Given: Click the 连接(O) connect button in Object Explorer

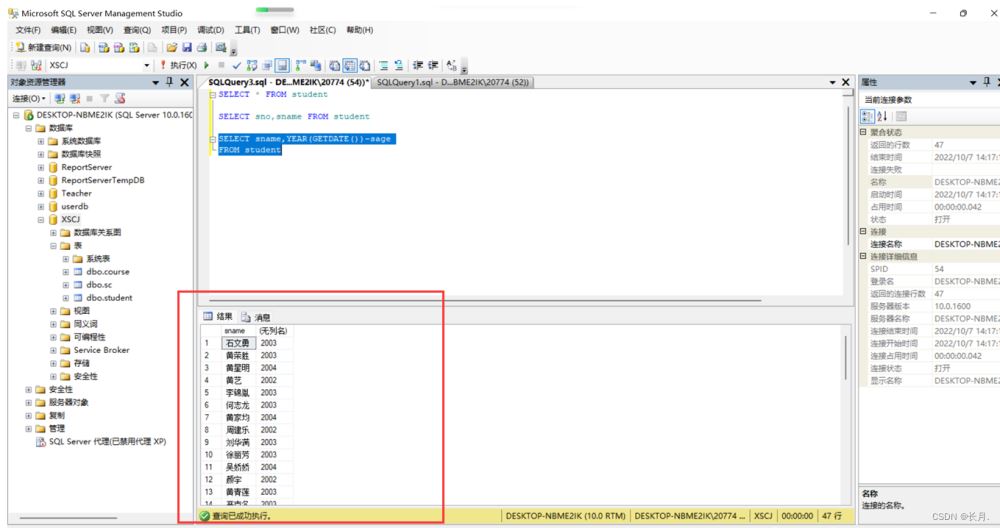Looking at the screenshot, I should (28, 99).
